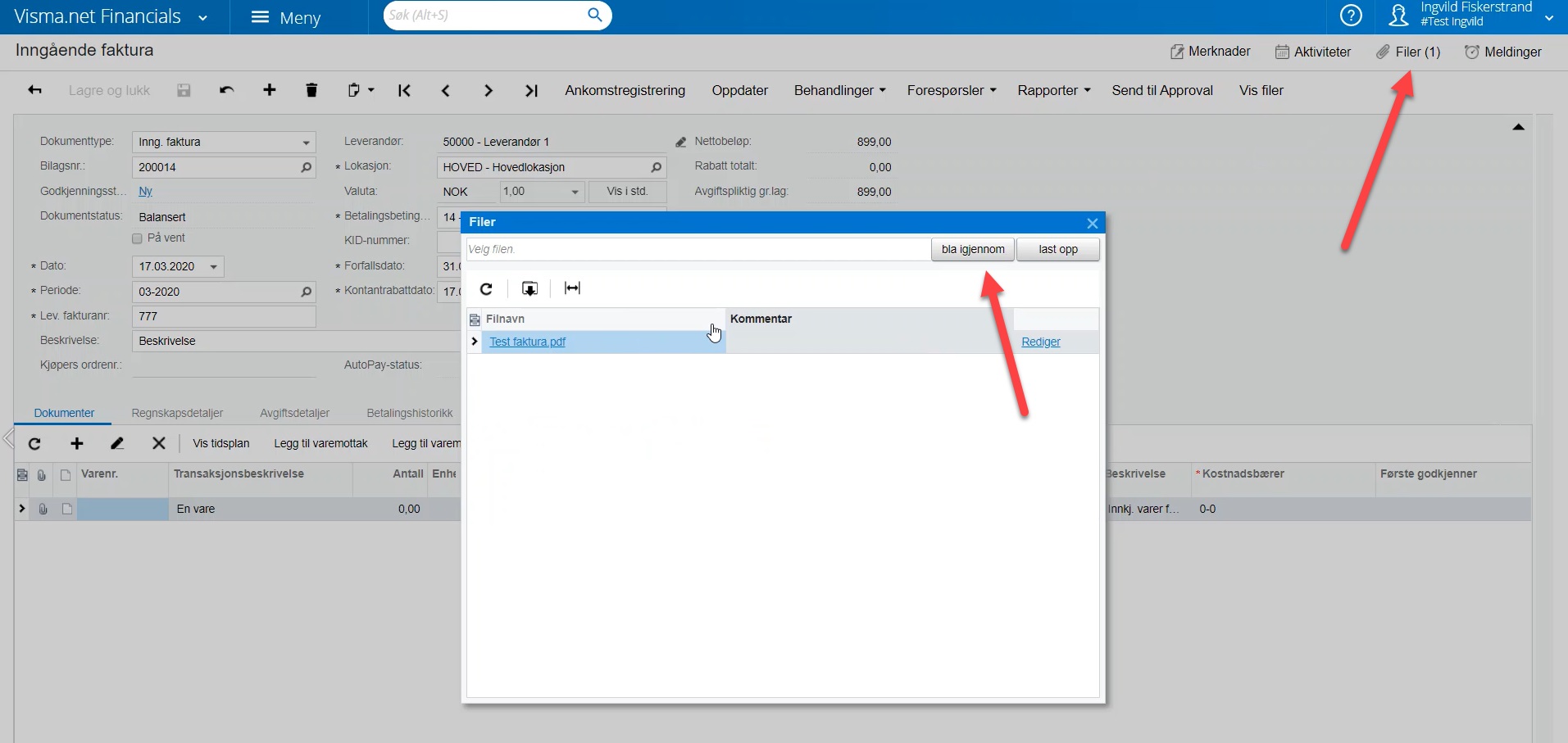Click the Lokasjon lookup magnifier icon

656,167
